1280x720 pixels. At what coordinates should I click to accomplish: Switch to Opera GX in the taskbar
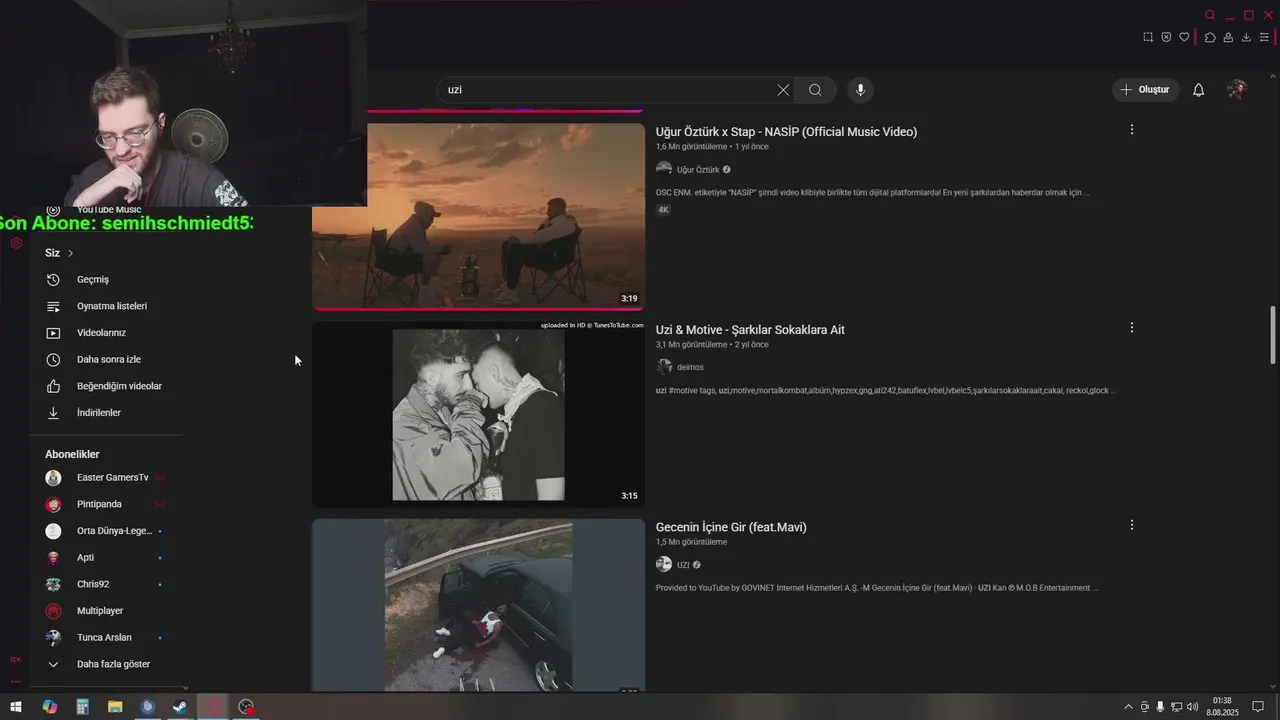(213, 707)
